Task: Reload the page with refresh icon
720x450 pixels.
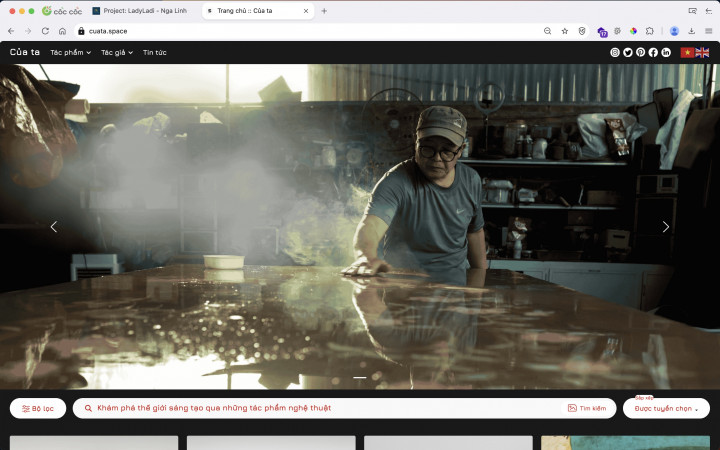Action: point(45,31)
